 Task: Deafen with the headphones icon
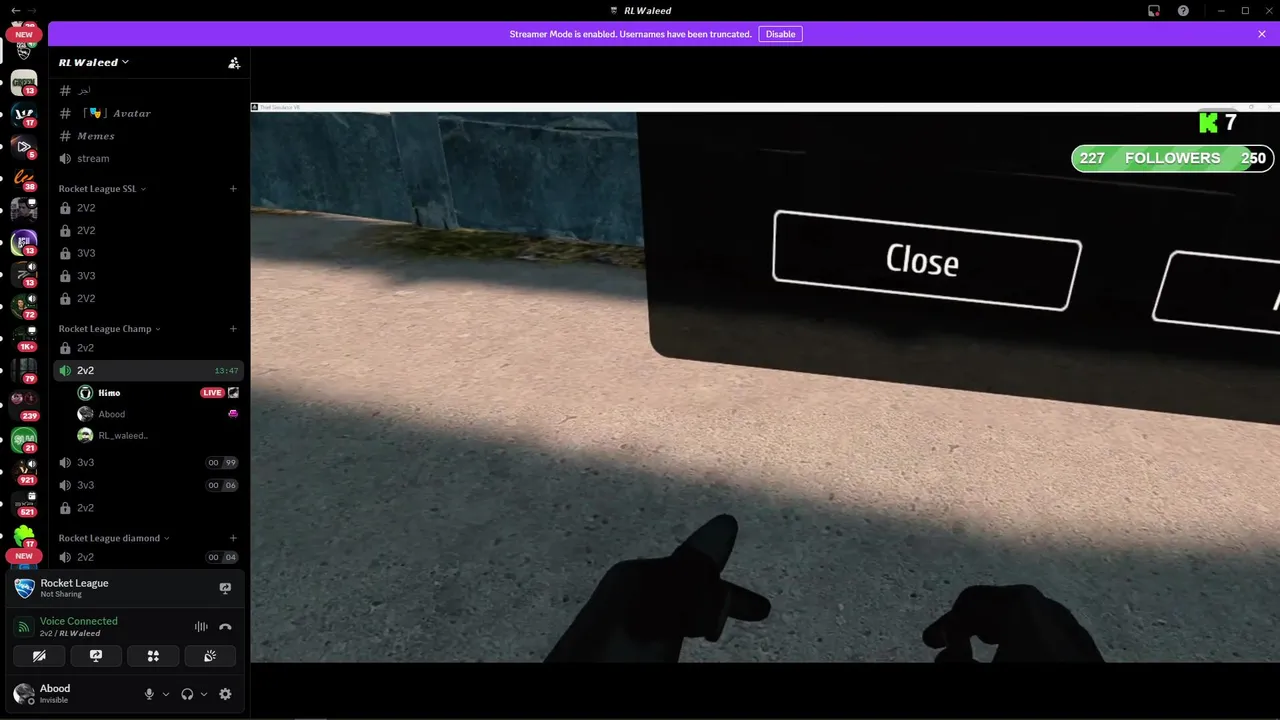(x=187, y=694)
